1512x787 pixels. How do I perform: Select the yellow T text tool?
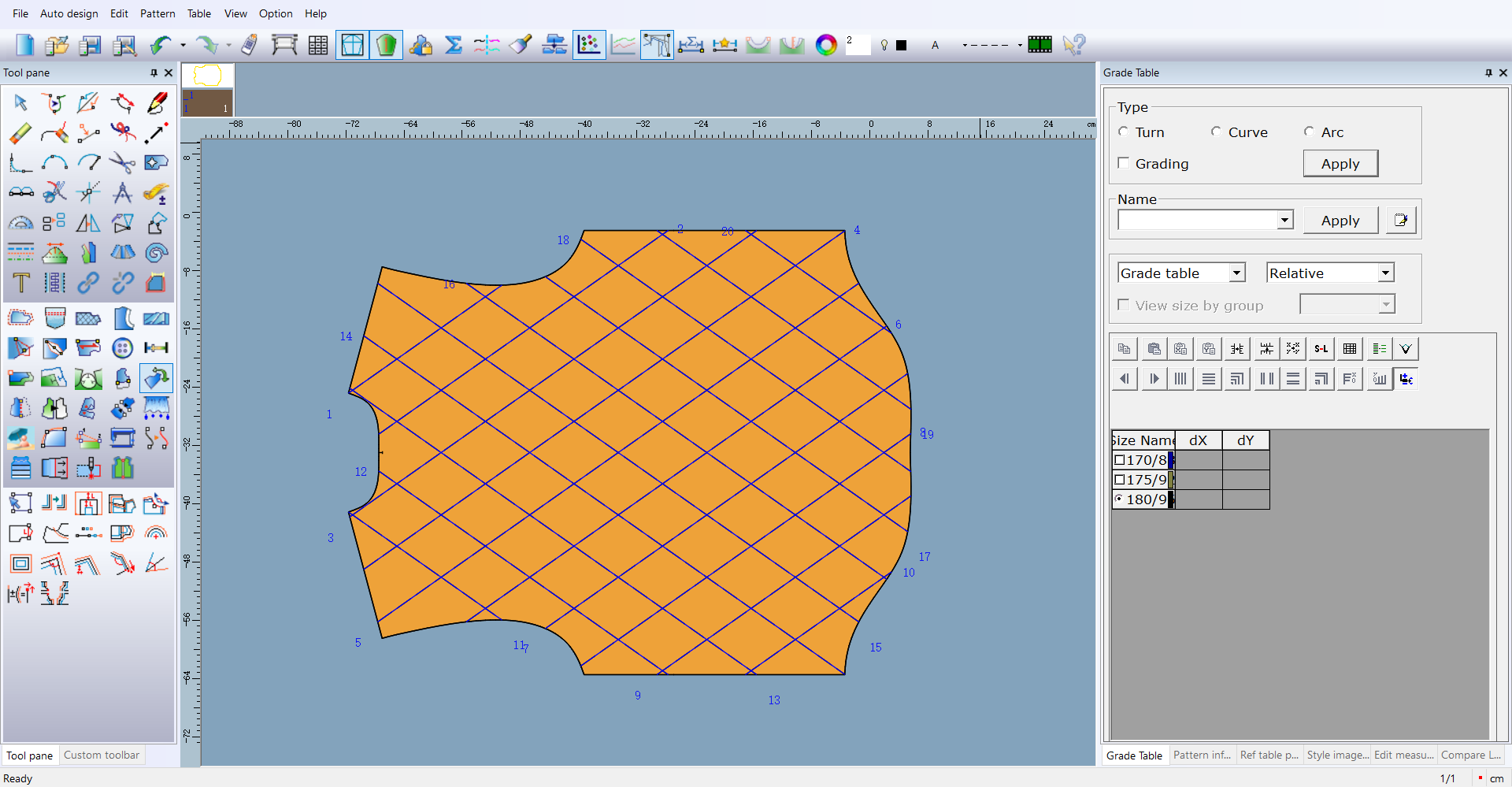(20, 282)
